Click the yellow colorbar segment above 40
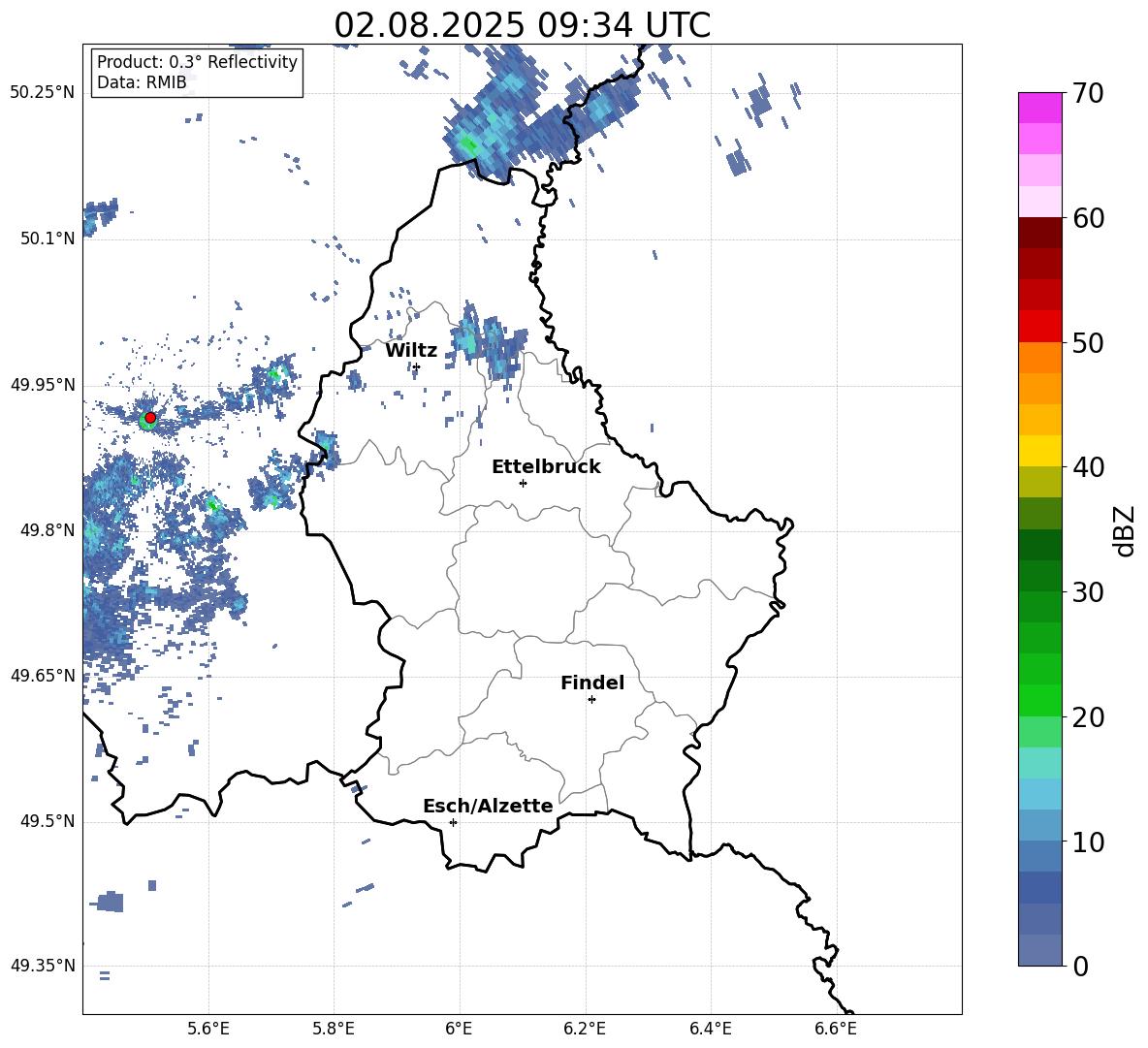The image size is (1148, 1048). tap(1040, 451)
